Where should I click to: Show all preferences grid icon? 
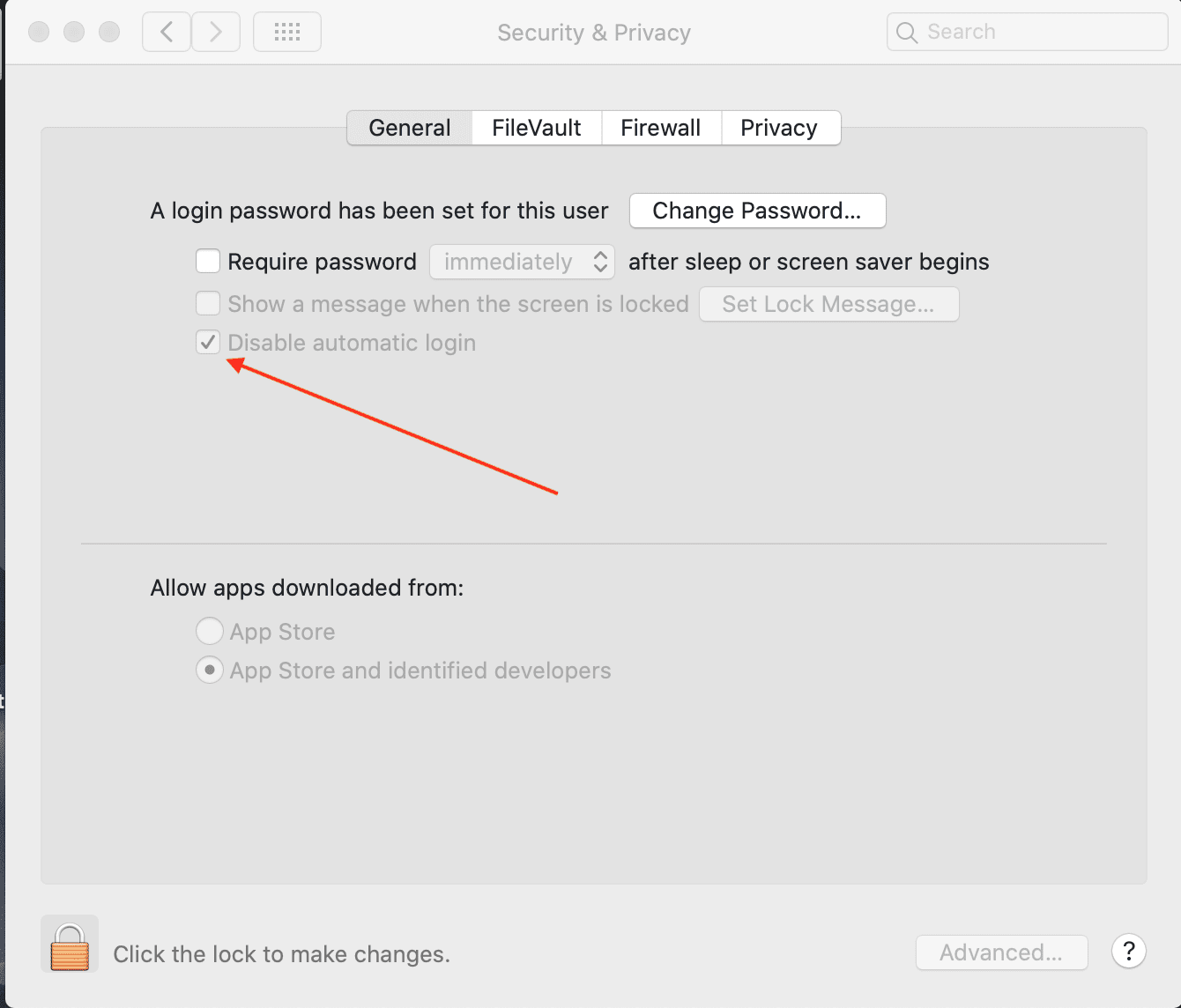(x=287, y=33)
